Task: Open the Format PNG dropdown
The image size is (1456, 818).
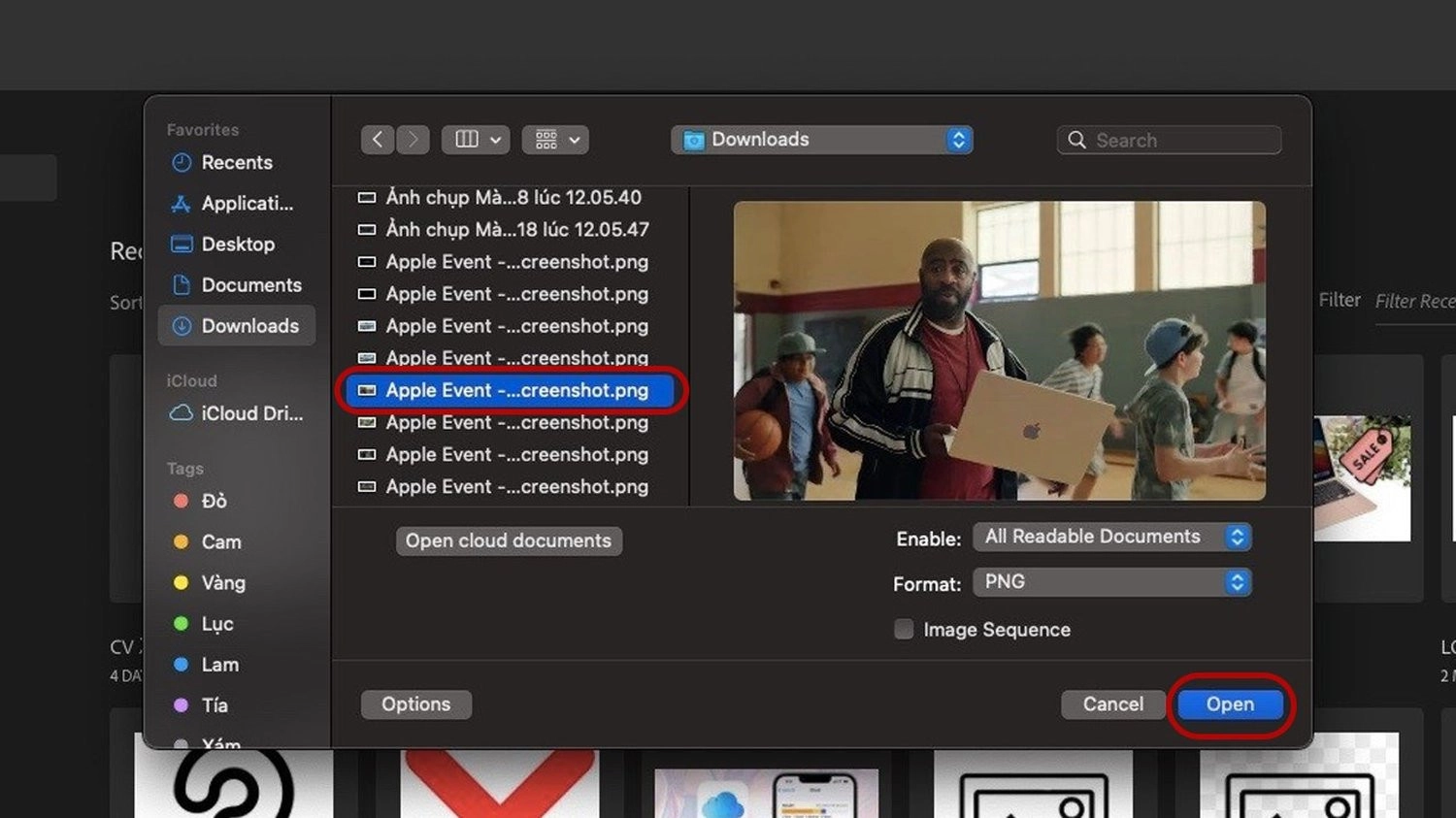Action: tap(1112, 582)
